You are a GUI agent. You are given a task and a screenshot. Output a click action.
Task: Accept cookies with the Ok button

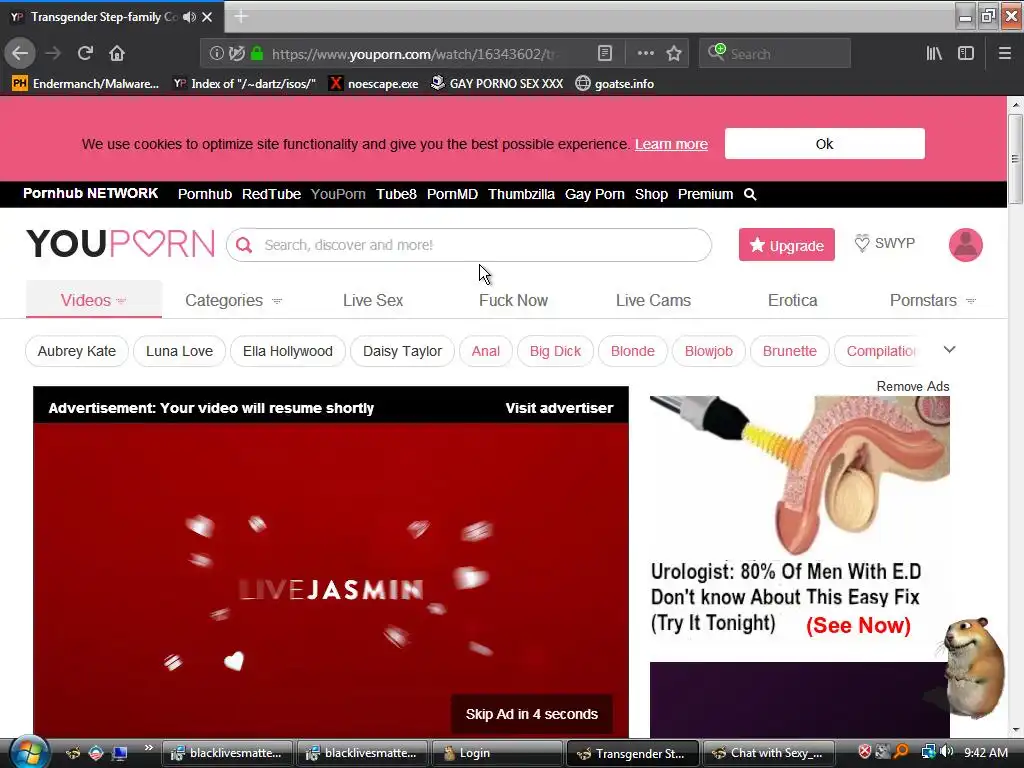824,144
